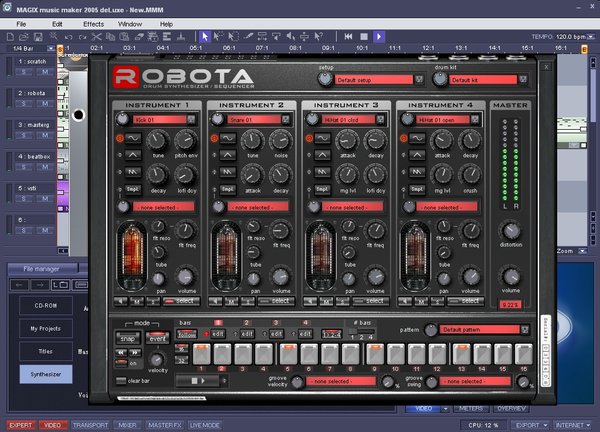The image size is (600, 432).
Task: Select sawtooth waveform for Instrument 3
Action: coord(322,172)
